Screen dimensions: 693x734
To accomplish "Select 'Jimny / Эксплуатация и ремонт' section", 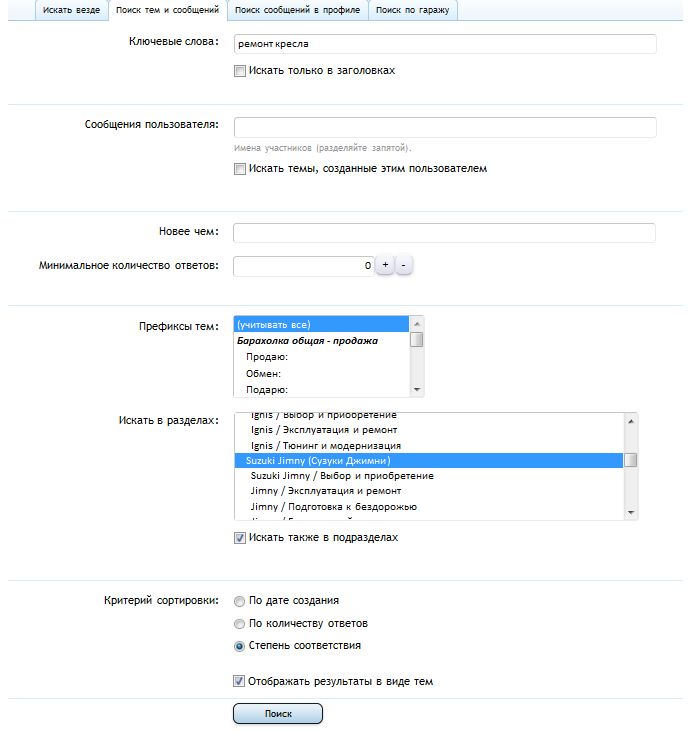I will pos(326,491).
